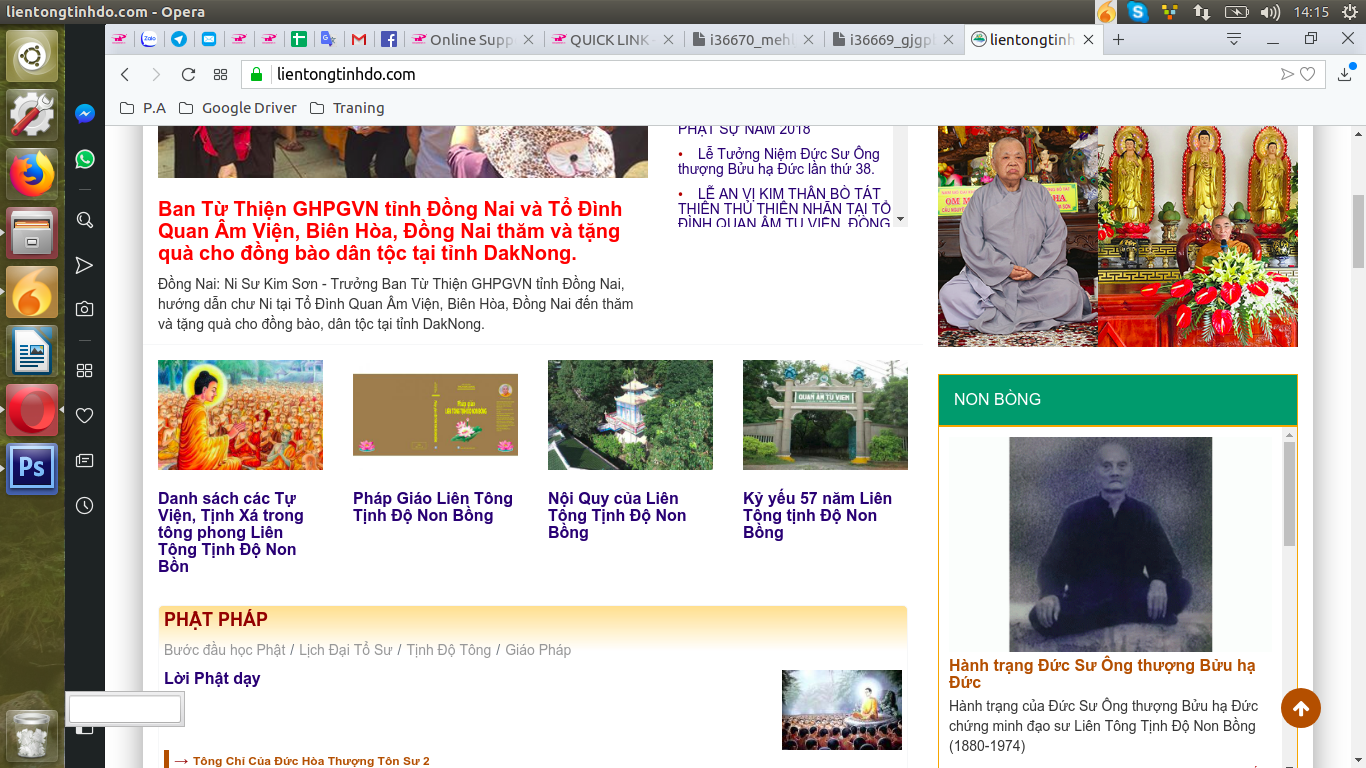The width and height of the screenshot is (1366, 768).
Task: Open personal news icon in sidebar
Action: 85,460
